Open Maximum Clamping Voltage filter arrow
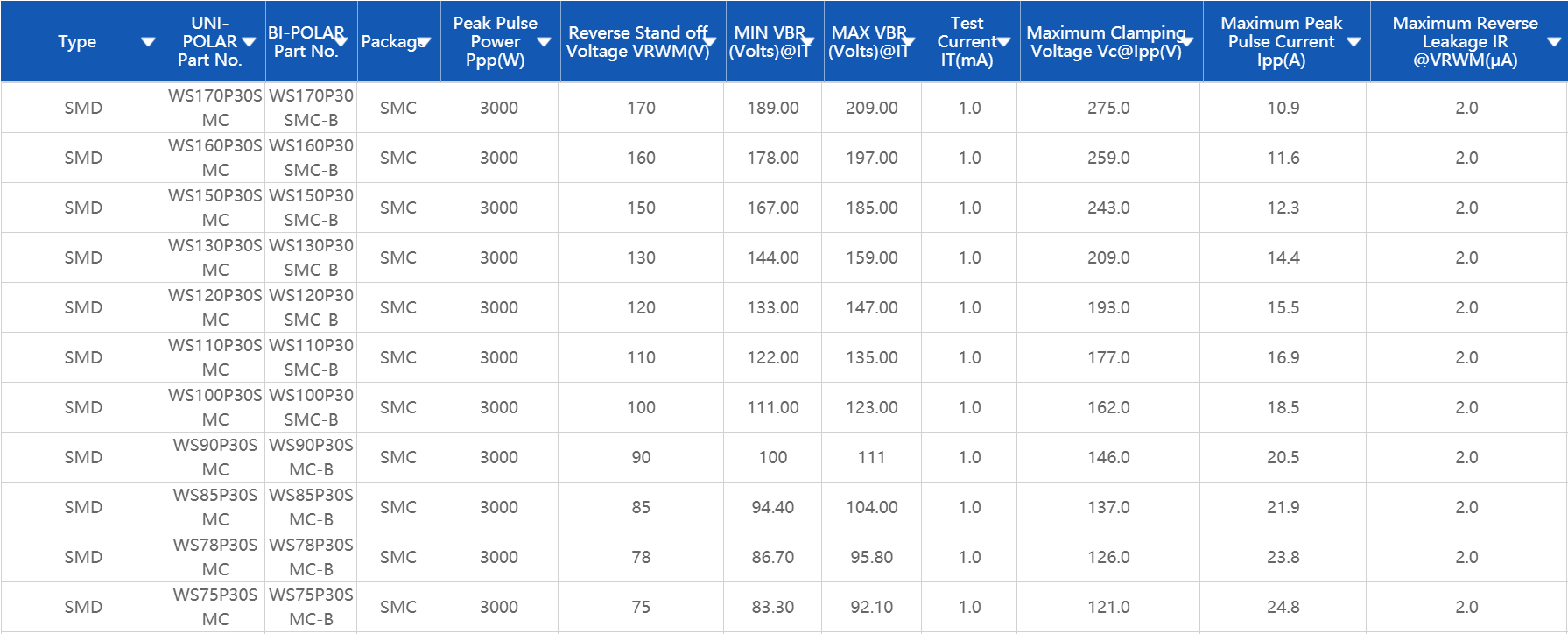The height and width of the screenshot is (634, 1568). [1187, 42]
